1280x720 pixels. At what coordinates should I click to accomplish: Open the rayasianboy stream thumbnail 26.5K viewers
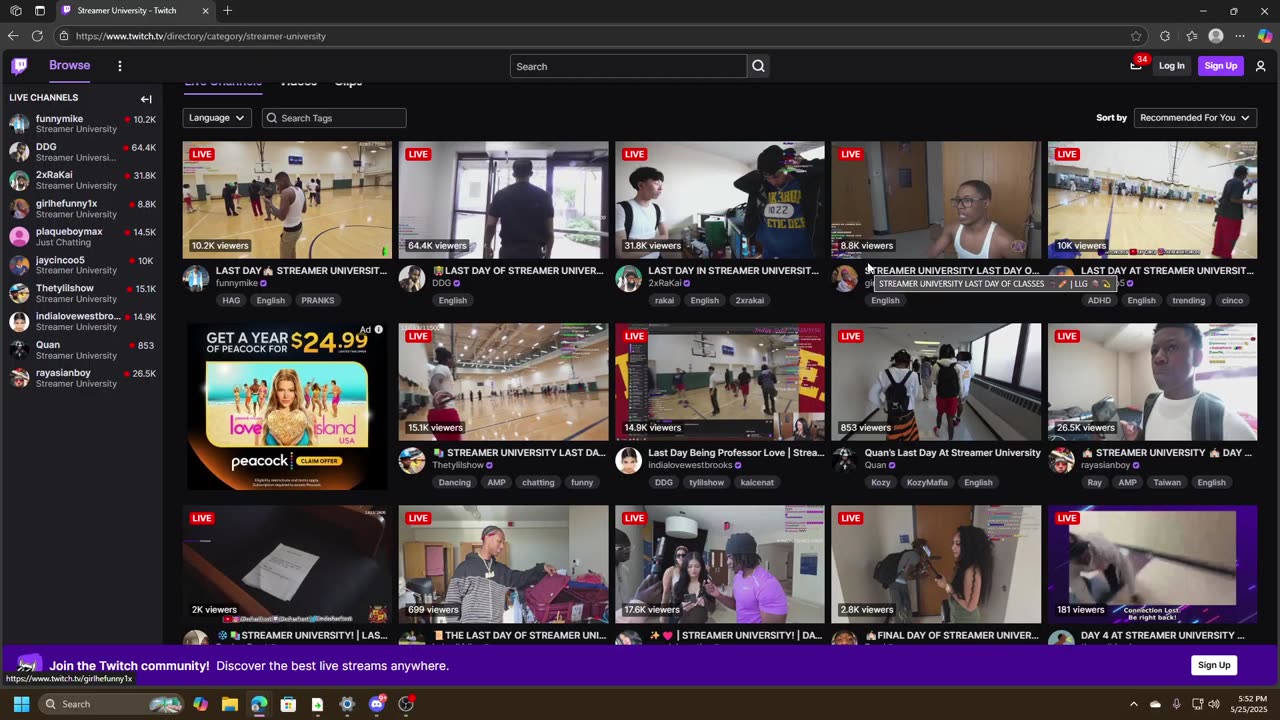point(1152,382)
